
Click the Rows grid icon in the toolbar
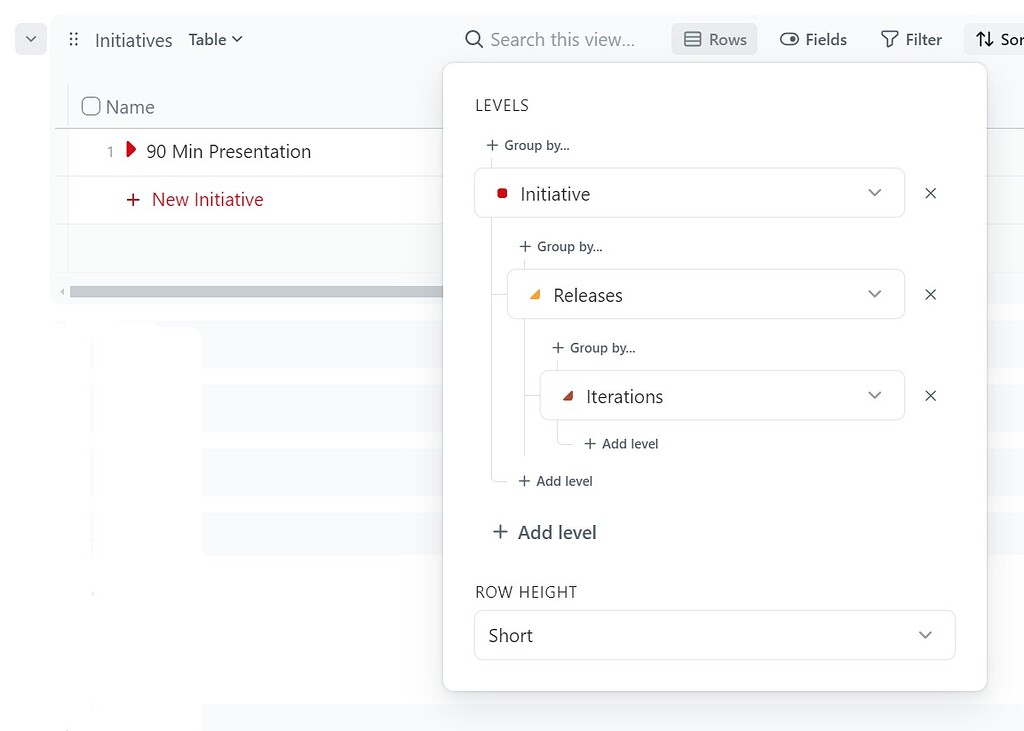[693, 39]
